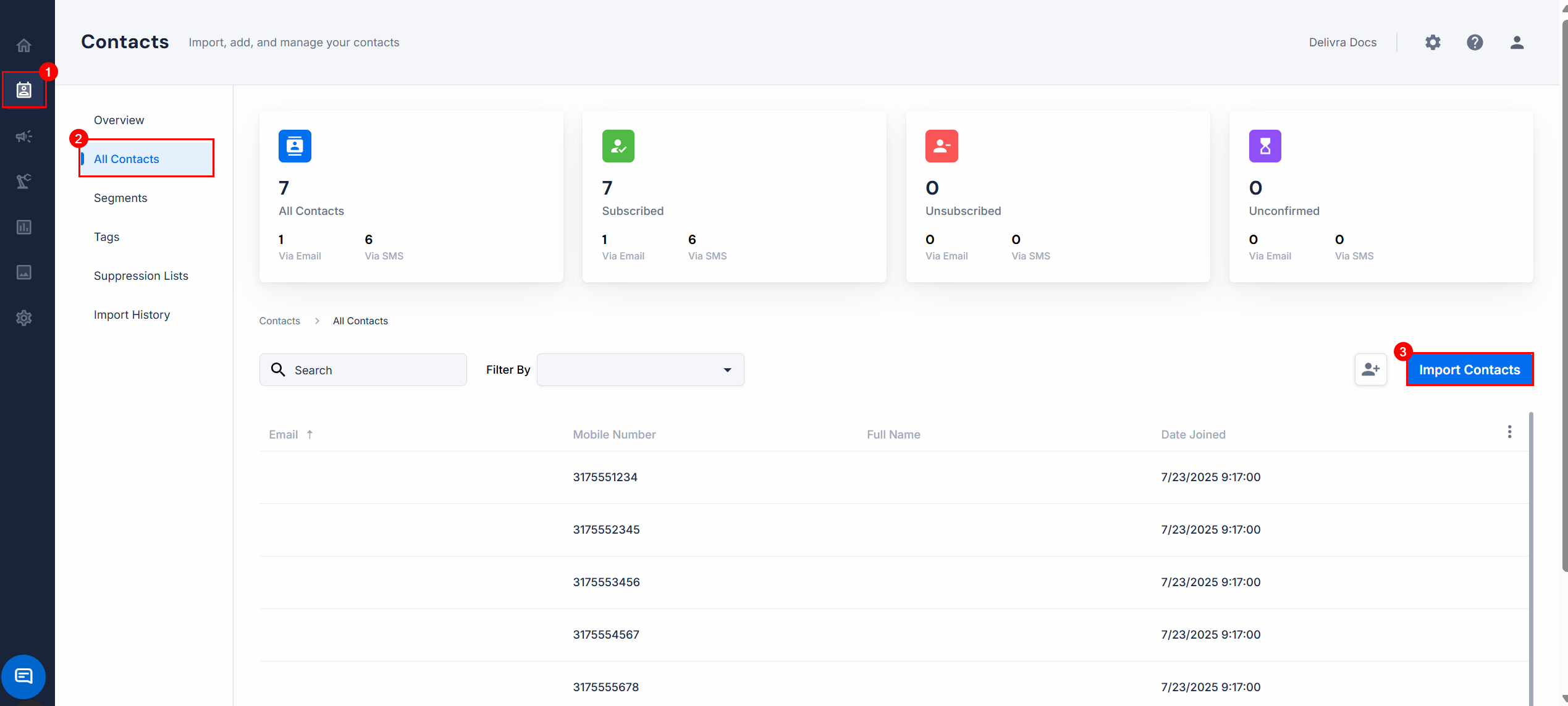Sort by Date Joined column header
The image size is (1568, 706).
point(1193,434)
